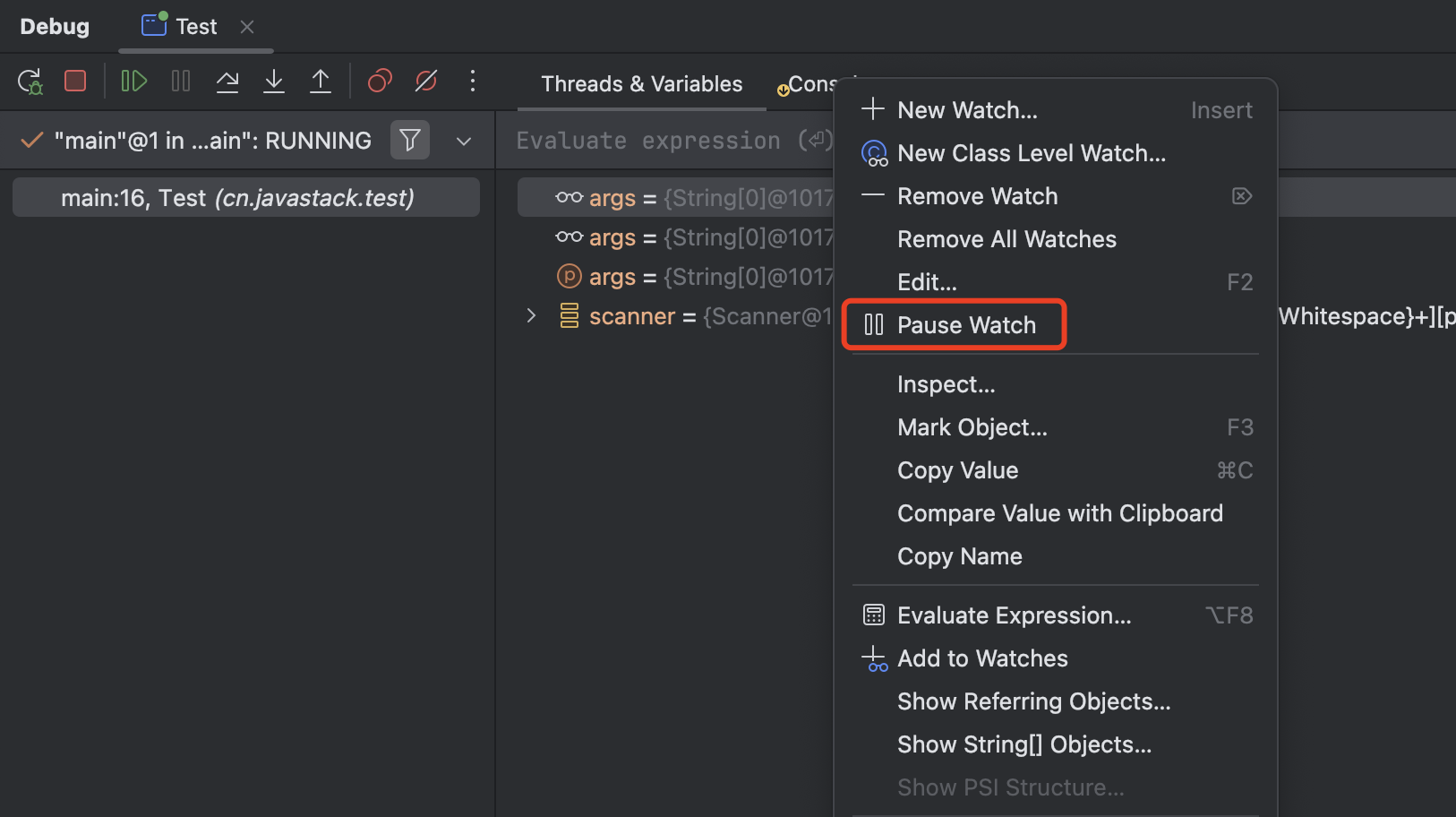
Task: Click the Evaluate expression input field
Action: click(663, 141)
